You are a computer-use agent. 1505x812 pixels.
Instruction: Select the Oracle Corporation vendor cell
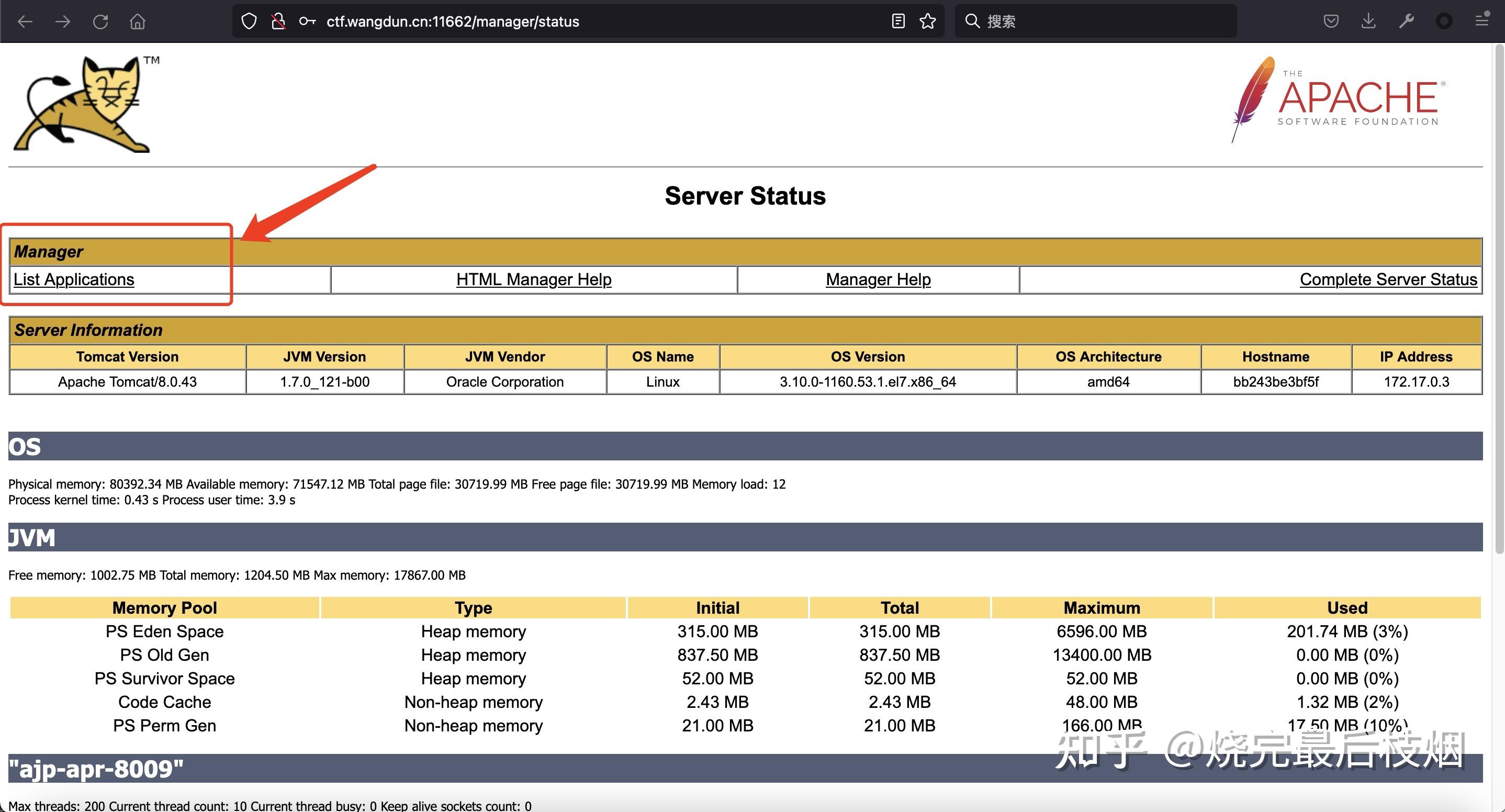505,382
